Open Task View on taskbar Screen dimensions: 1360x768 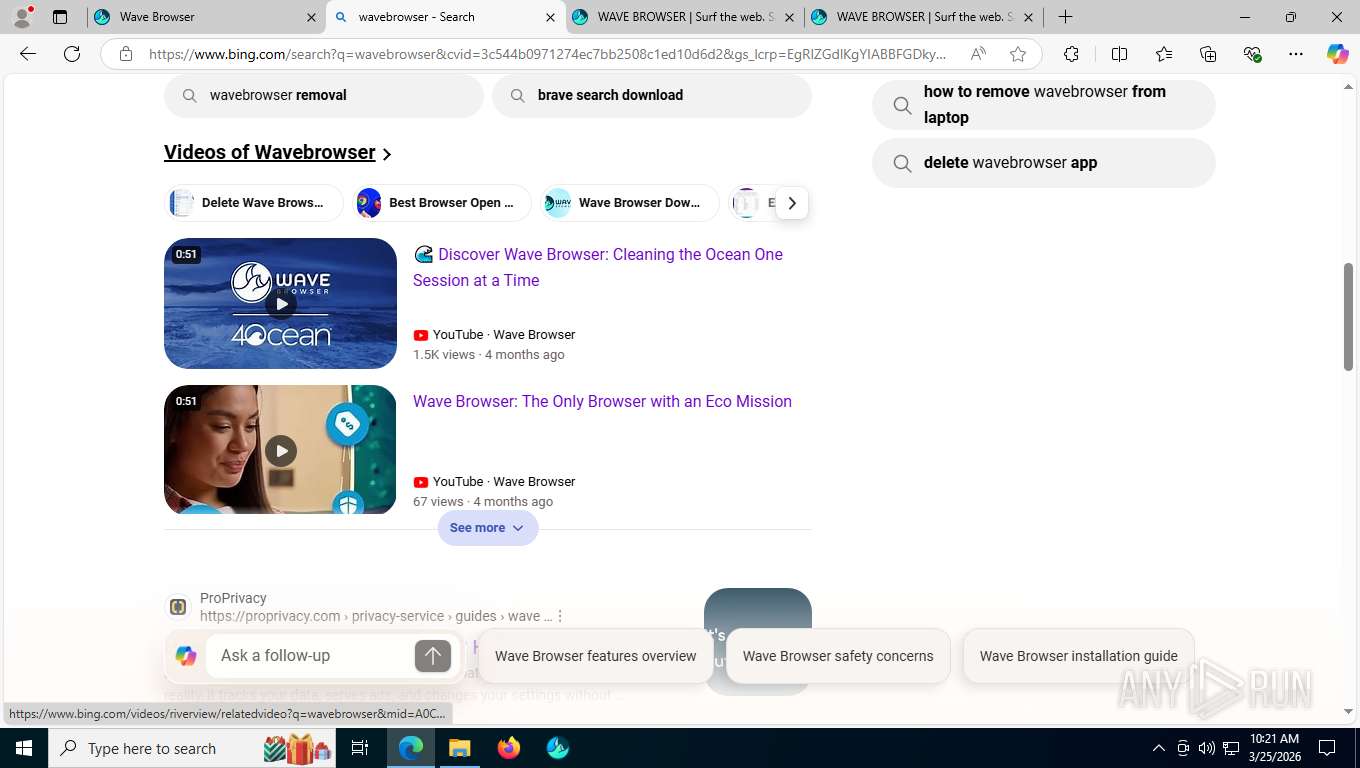pos(360,748)
